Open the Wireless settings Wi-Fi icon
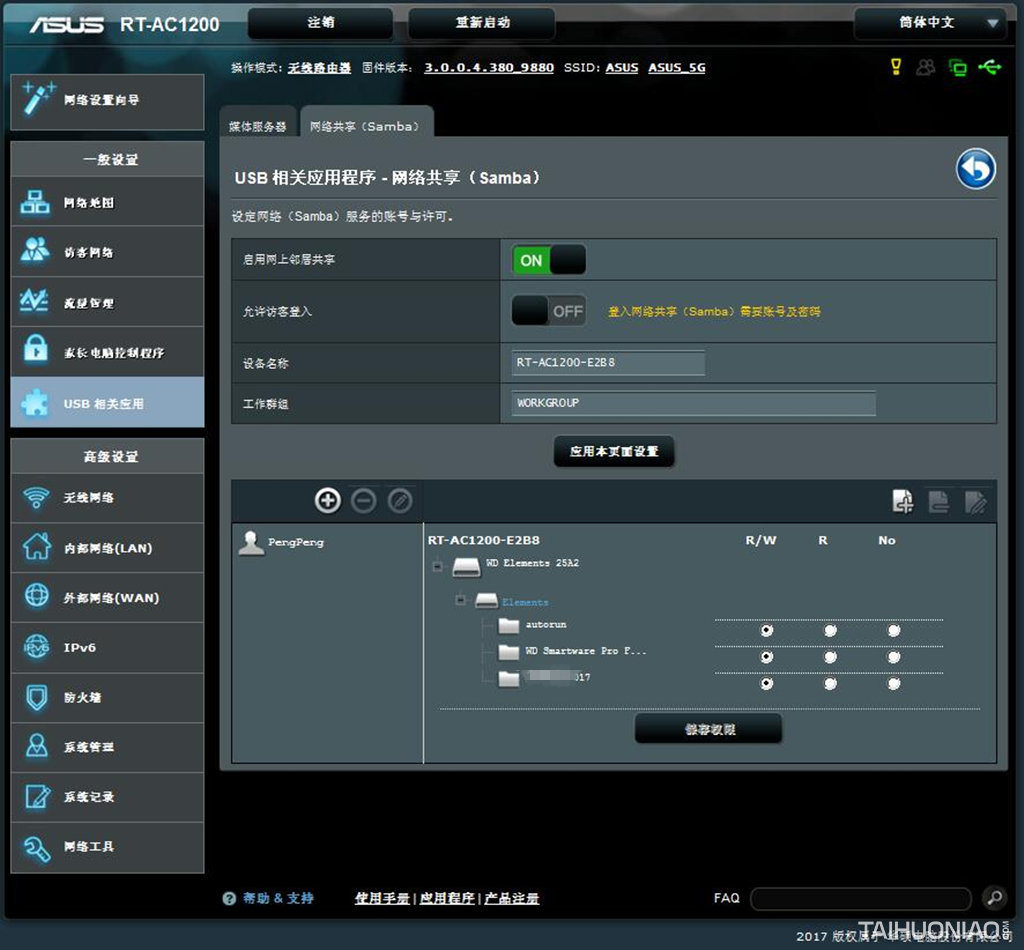1024x950 pixels. (x=36, y=498)
